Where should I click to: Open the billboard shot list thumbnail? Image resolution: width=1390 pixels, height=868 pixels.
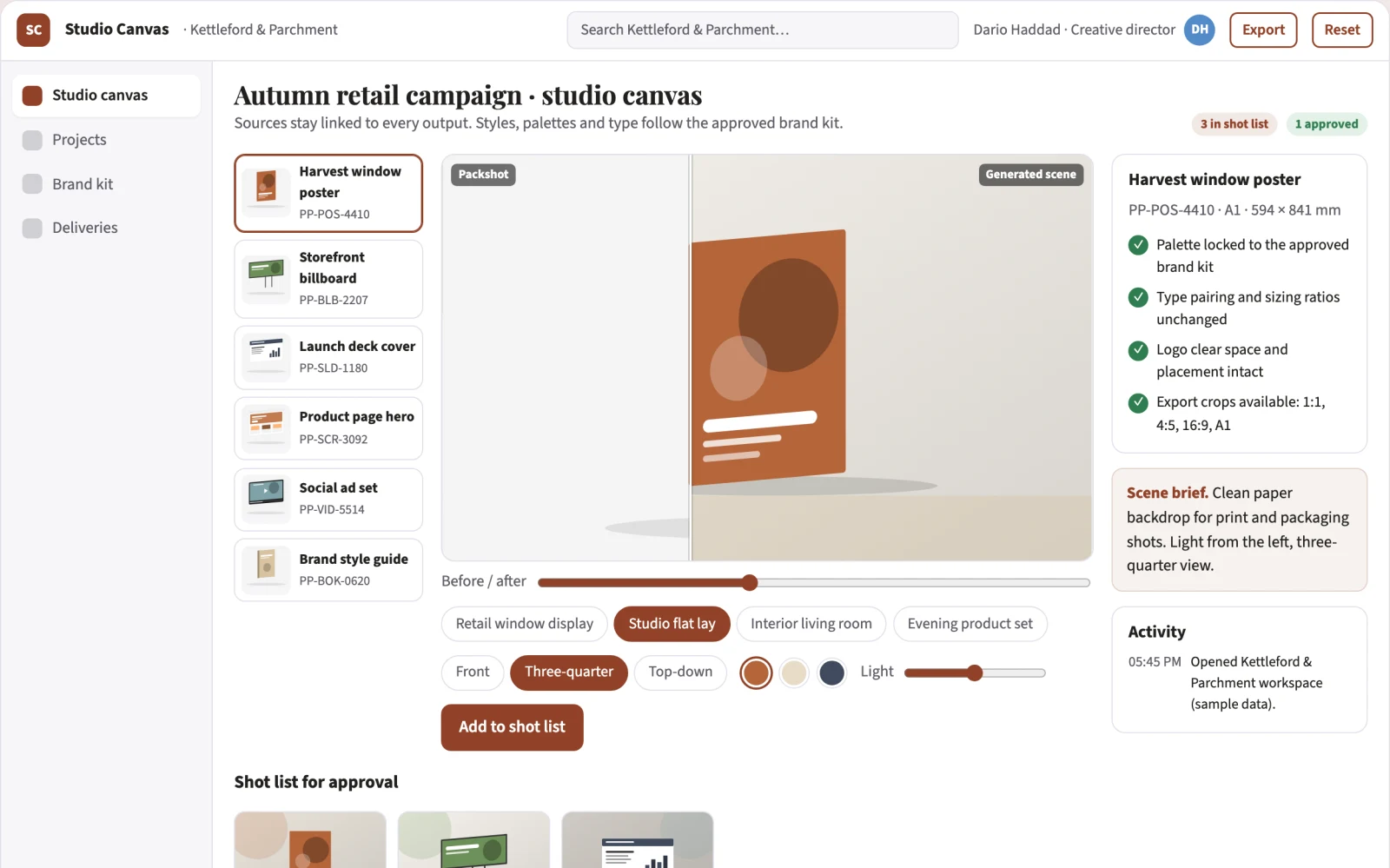pyautogui.click(x=473, y=840)
